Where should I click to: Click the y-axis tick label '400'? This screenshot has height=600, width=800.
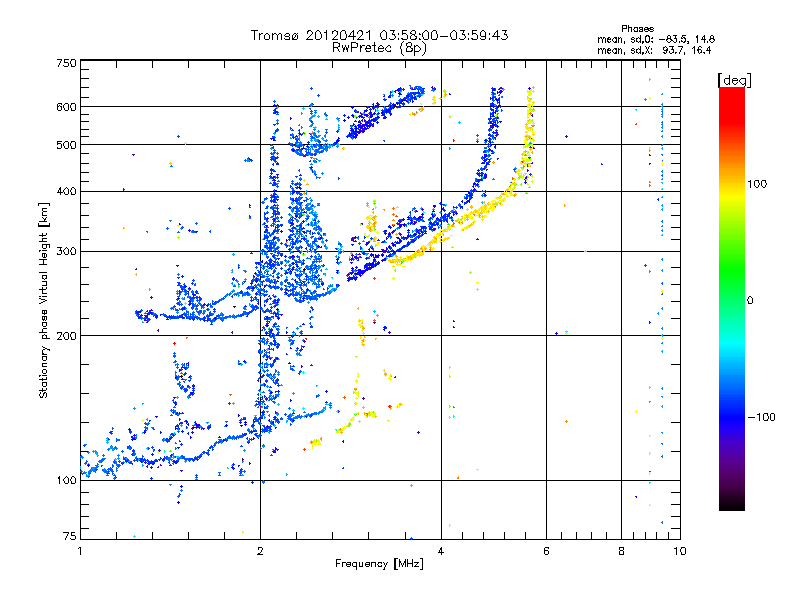click(67, 192)
